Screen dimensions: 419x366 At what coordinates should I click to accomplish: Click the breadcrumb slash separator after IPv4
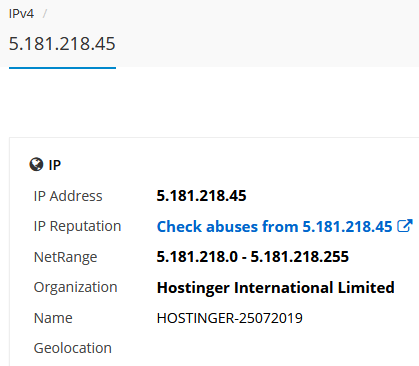pos(45,14)
